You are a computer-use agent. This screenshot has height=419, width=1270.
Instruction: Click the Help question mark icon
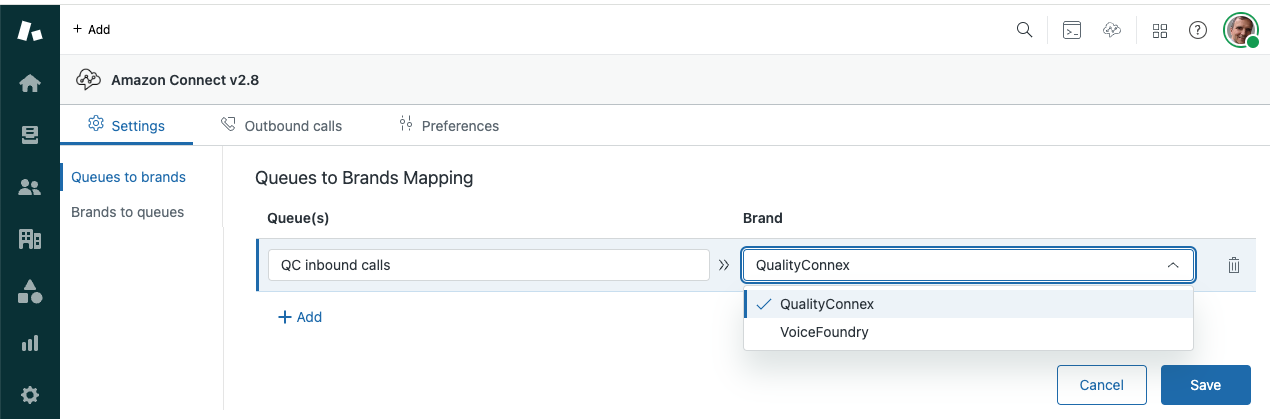(1197, 30)
